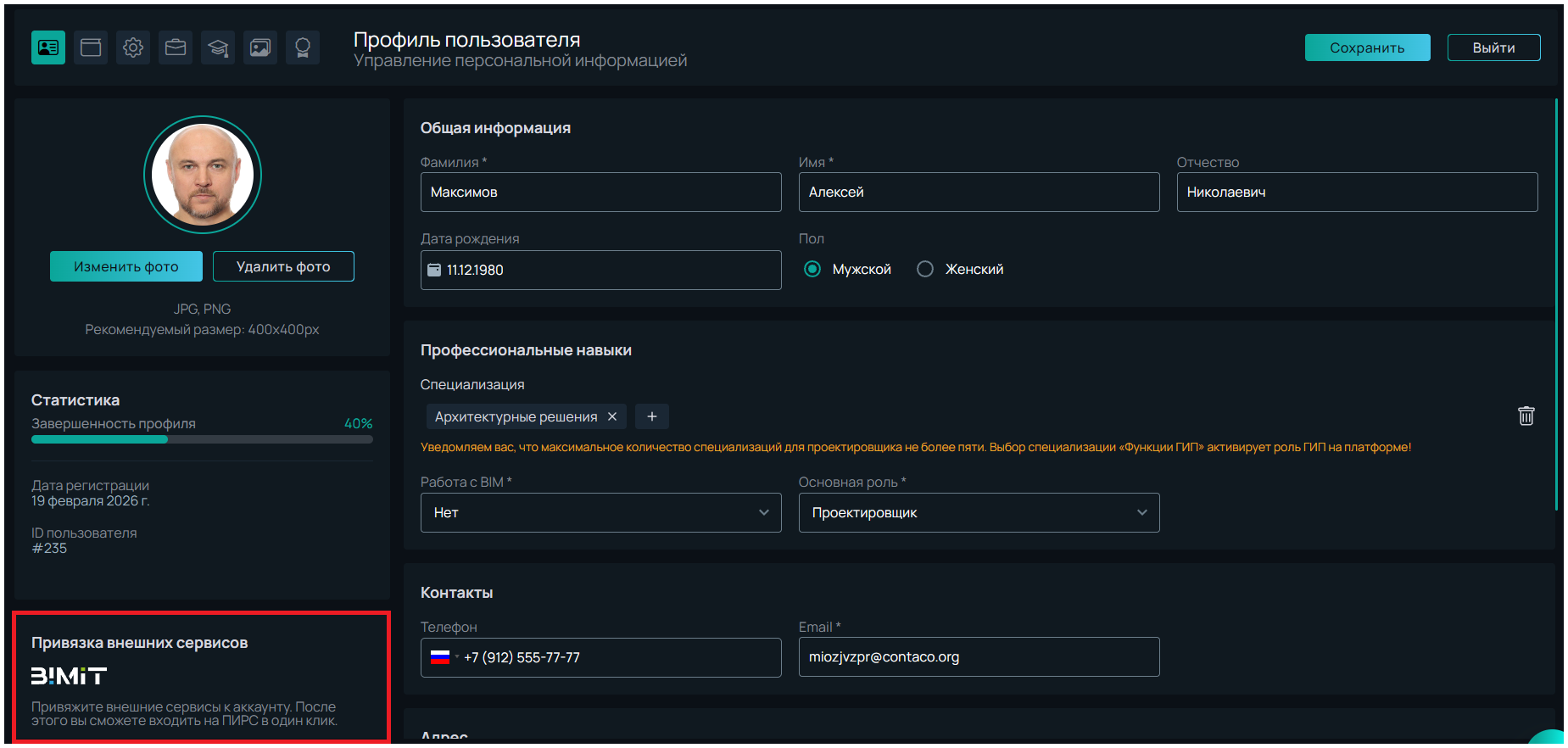The width and height of the screenshot is (1568, 748).
Task: Open the graduation cap education icon
Action: [218, 47]
